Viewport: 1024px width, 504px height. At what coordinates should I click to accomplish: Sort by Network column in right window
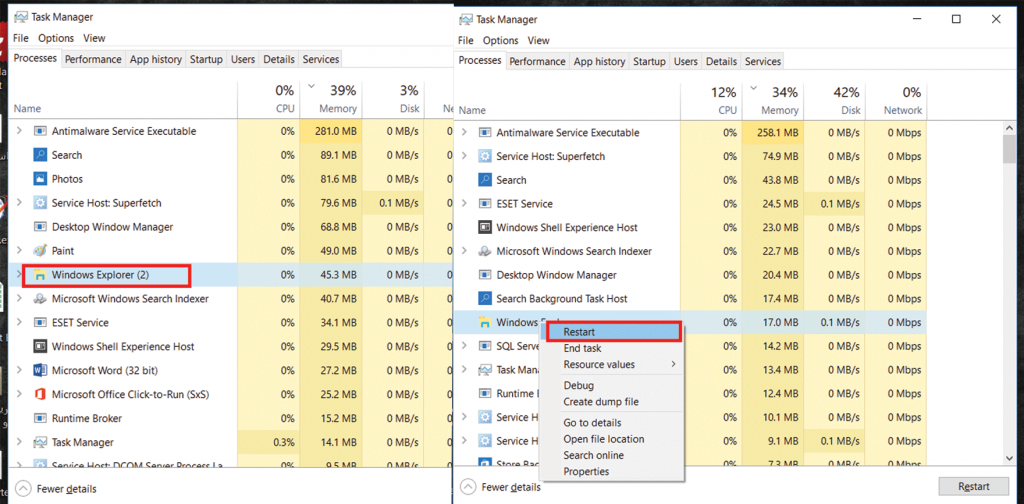point(895,101)
